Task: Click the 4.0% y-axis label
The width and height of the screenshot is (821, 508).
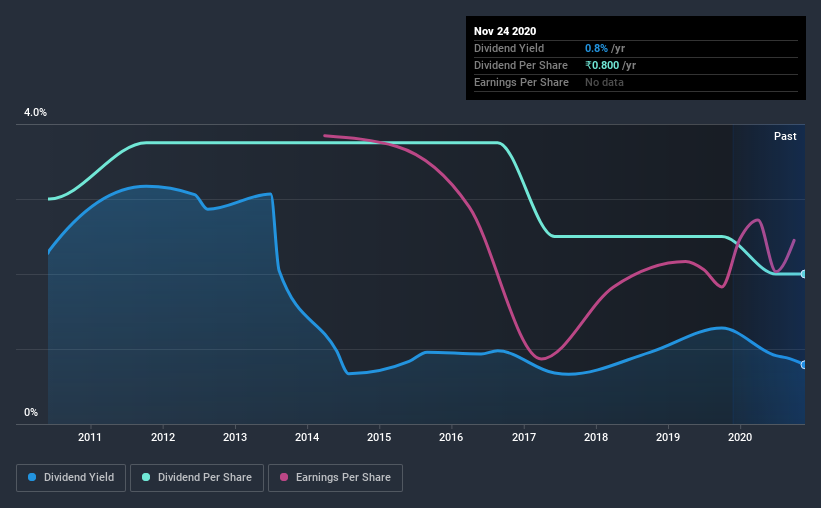Action: pos(36,113)
